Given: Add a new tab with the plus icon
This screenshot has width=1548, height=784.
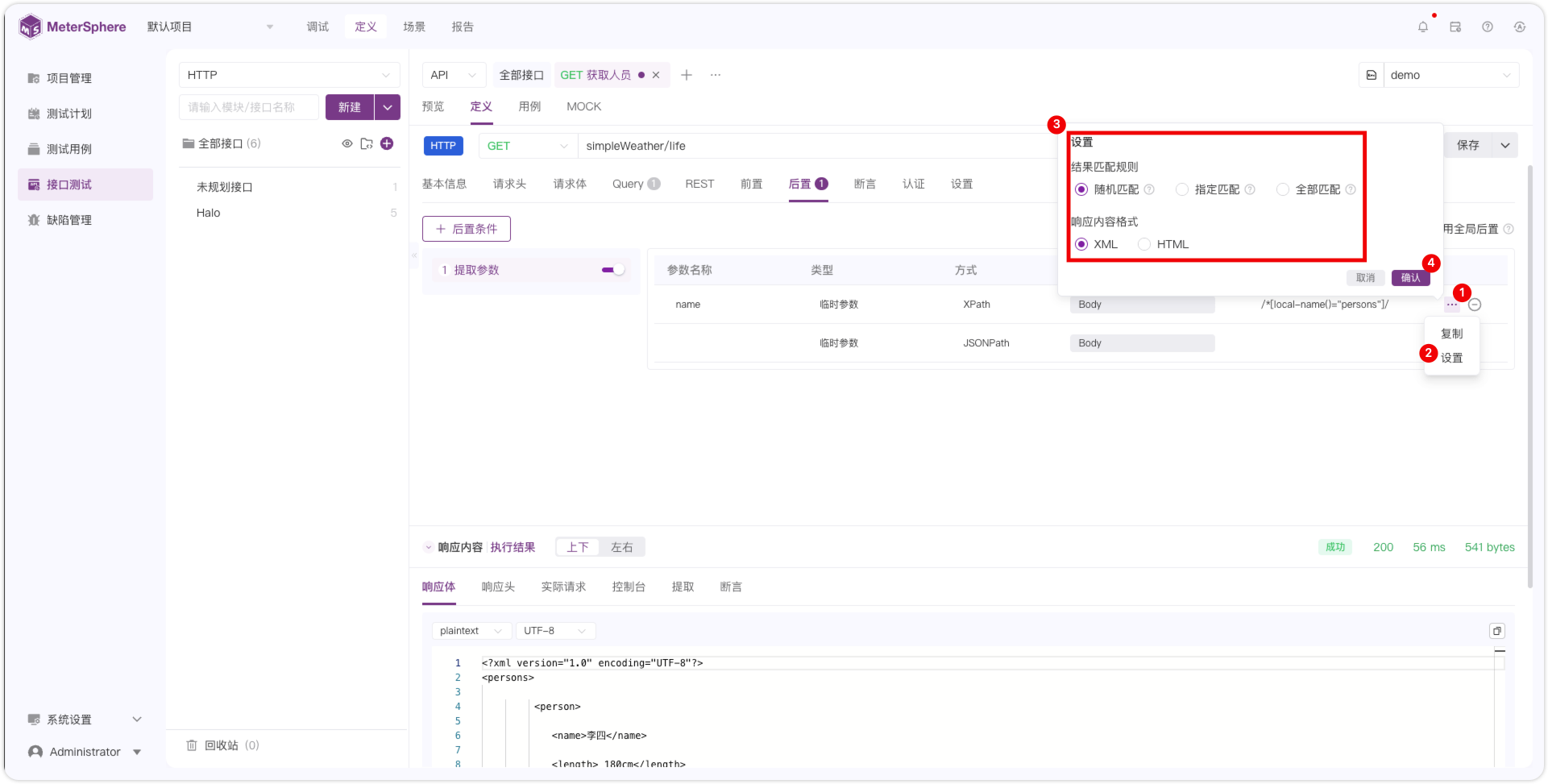Looking at the screenshot, I should click(687, 75).
